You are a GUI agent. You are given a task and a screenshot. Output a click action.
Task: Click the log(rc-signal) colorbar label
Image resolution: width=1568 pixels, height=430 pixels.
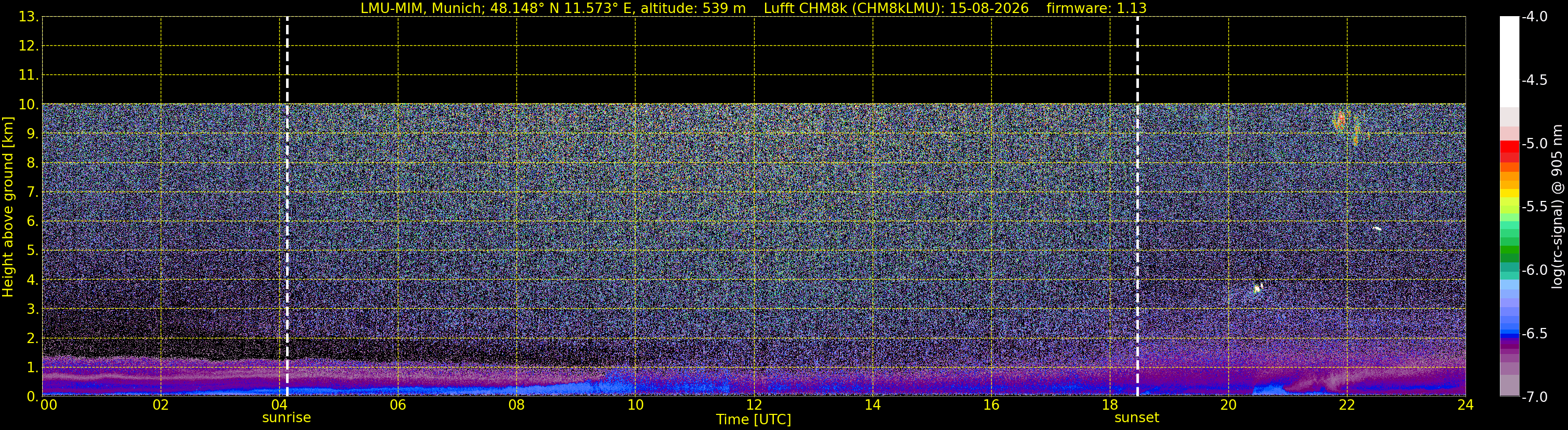(x=1557, y=207)
